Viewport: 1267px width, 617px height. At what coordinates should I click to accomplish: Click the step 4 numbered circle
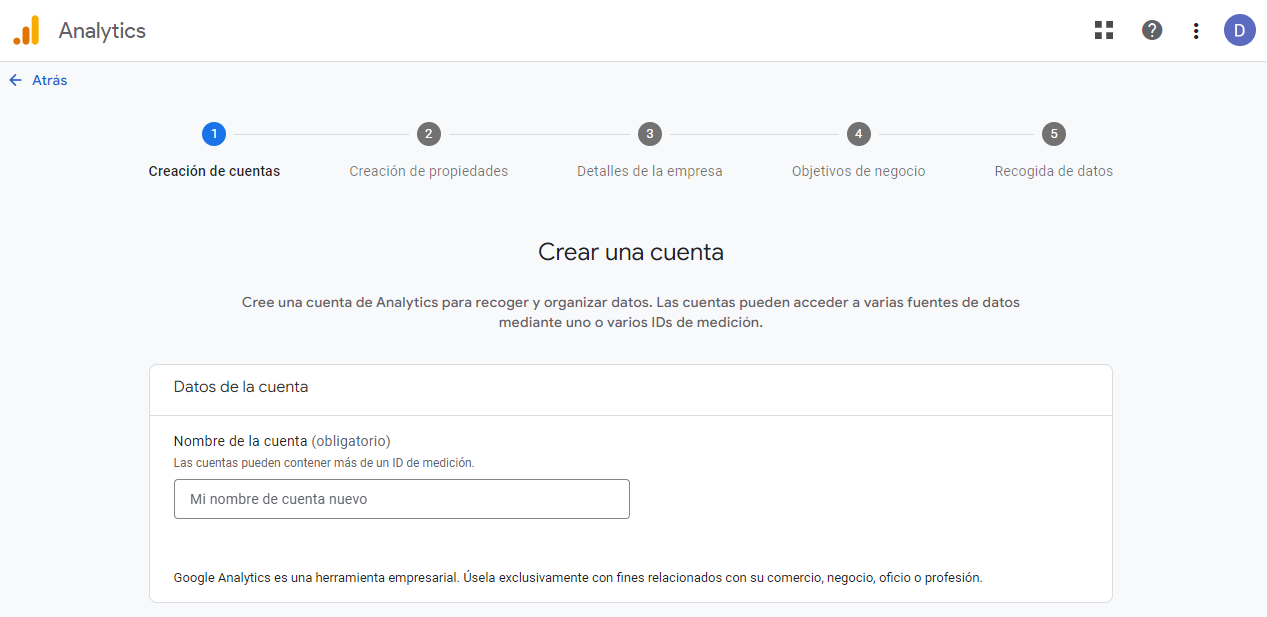pos(858,133)
